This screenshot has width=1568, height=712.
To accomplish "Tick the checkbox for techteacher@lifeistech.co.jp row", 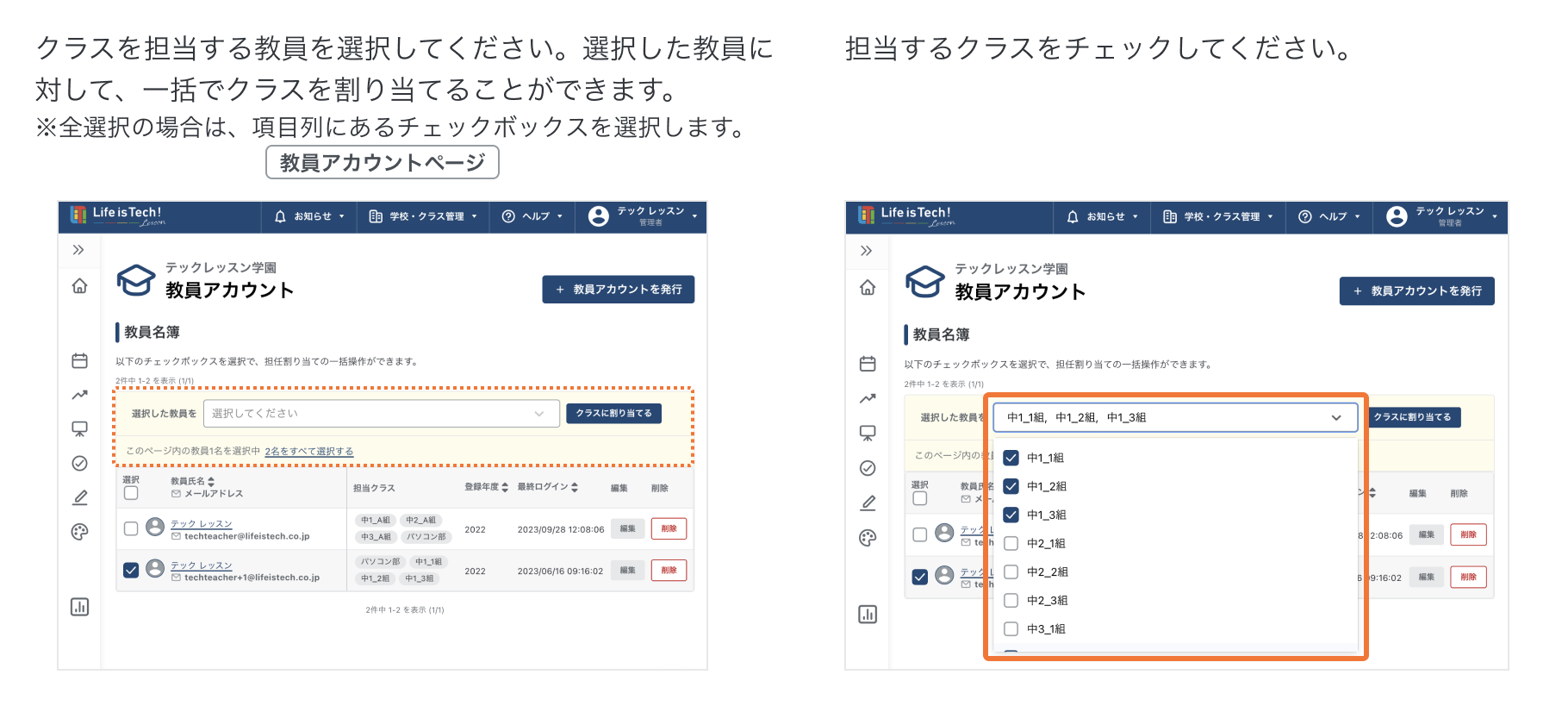I will coord(131,528).
